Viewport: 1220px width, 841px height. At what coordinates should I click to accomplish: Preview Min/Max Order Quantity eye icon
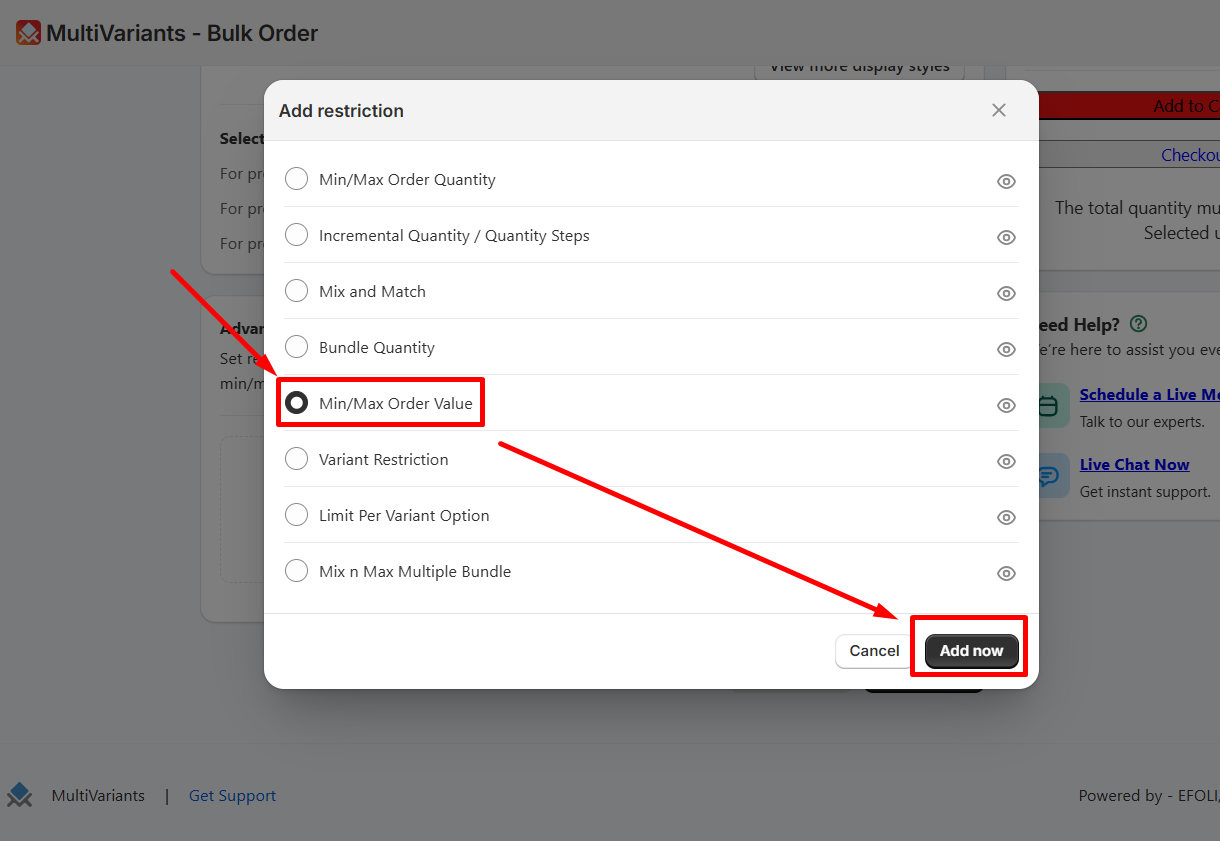pyautogui.click(x=1006, y=181)
